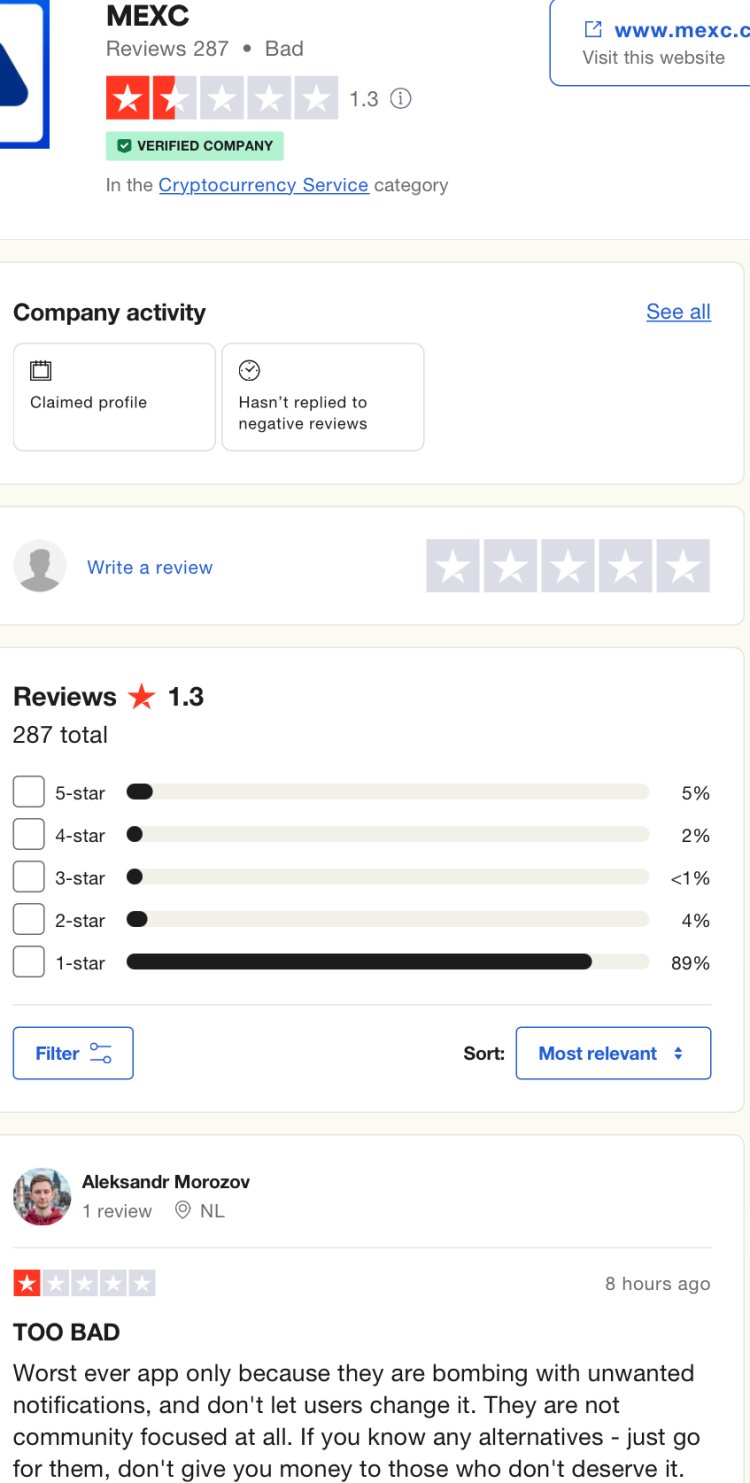Open the Cryptocurrency Service category link

click(263, 185)
